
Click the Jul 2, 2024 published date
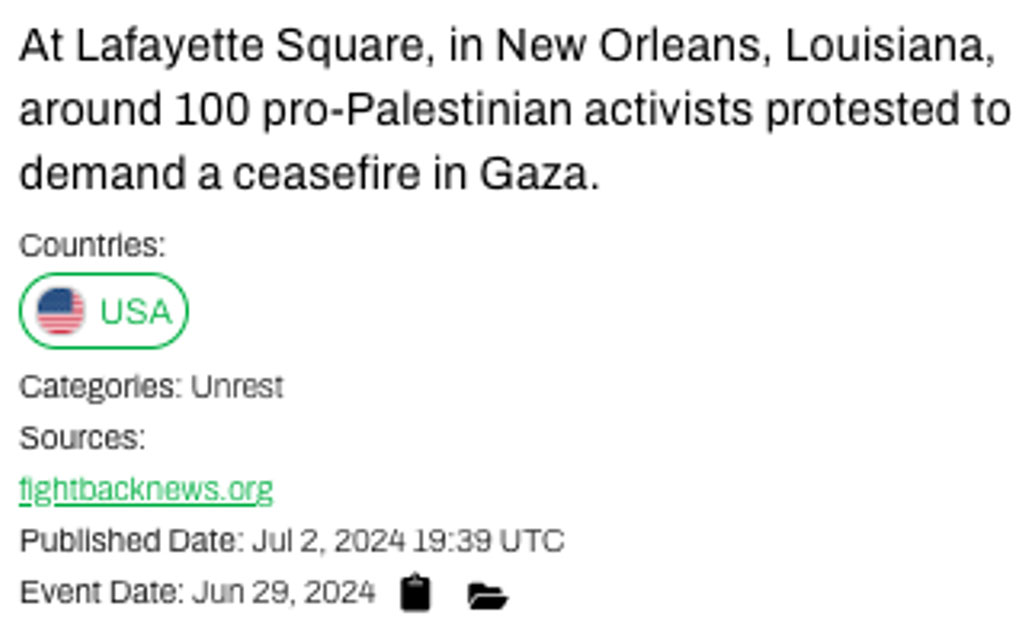coord(328,541)
